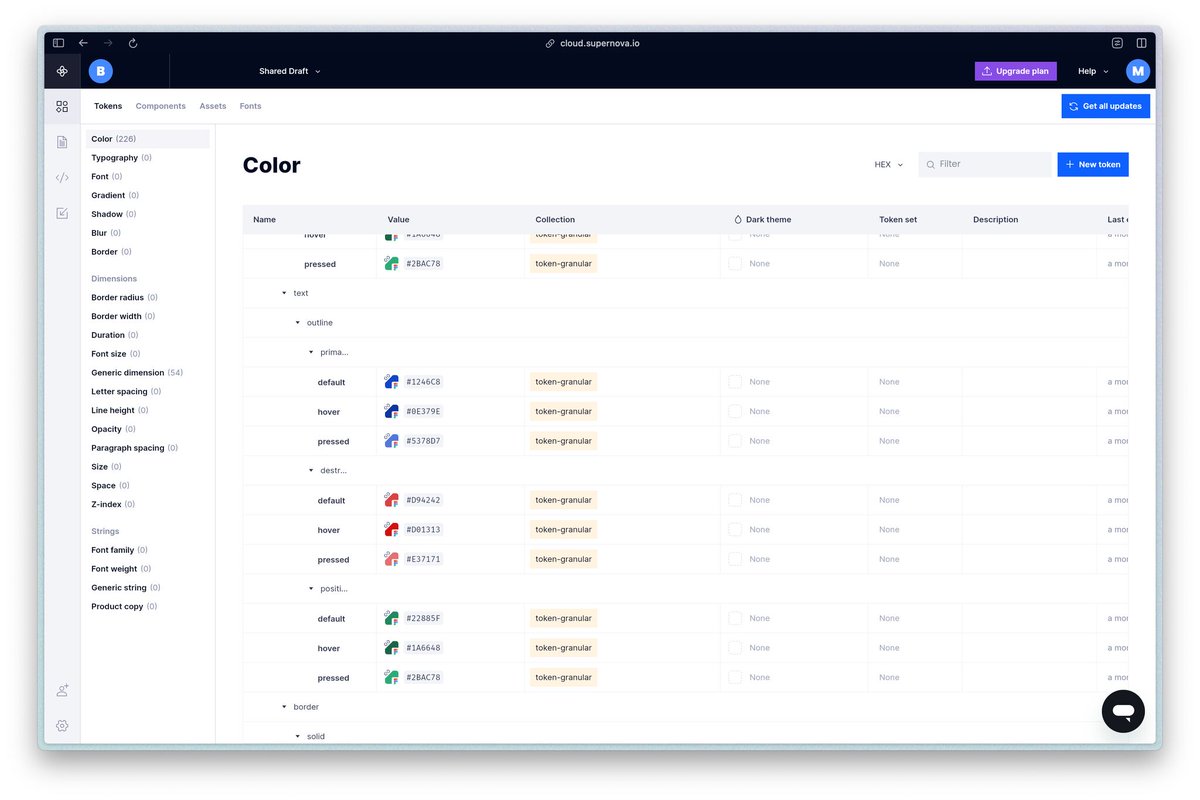Collapse the prima... token group

point(310,352)
